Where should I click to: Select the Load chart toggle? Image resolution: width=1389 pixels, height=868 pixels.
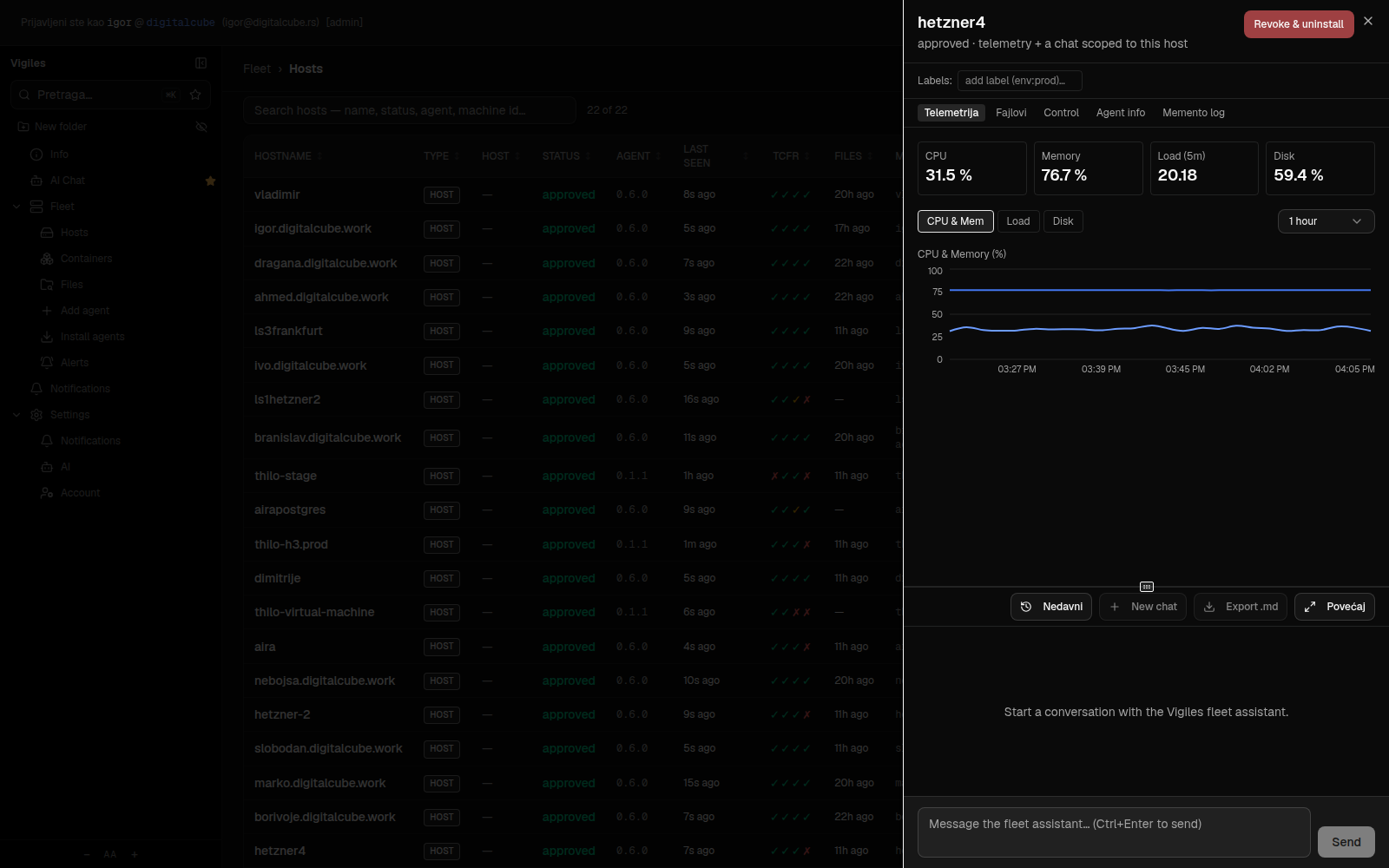point(1018,221)
